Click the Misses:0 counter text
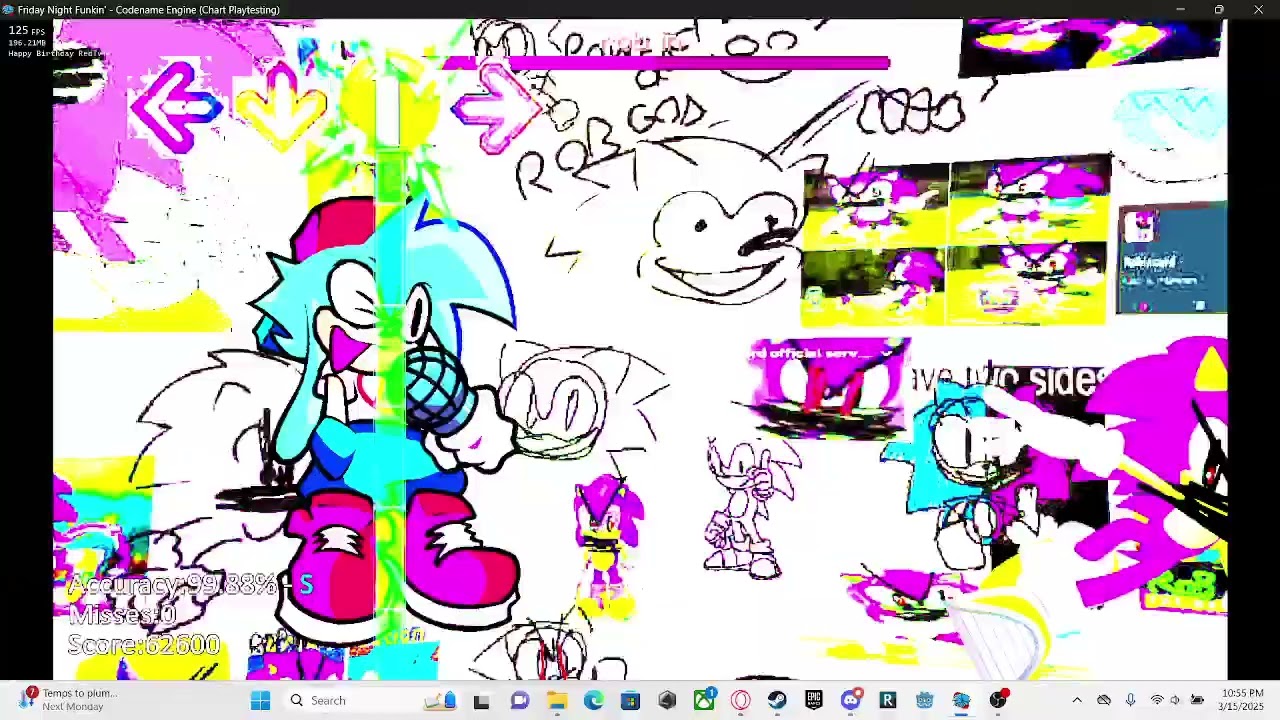Screen dimensions: 1280x720 (x=122, y=615)
